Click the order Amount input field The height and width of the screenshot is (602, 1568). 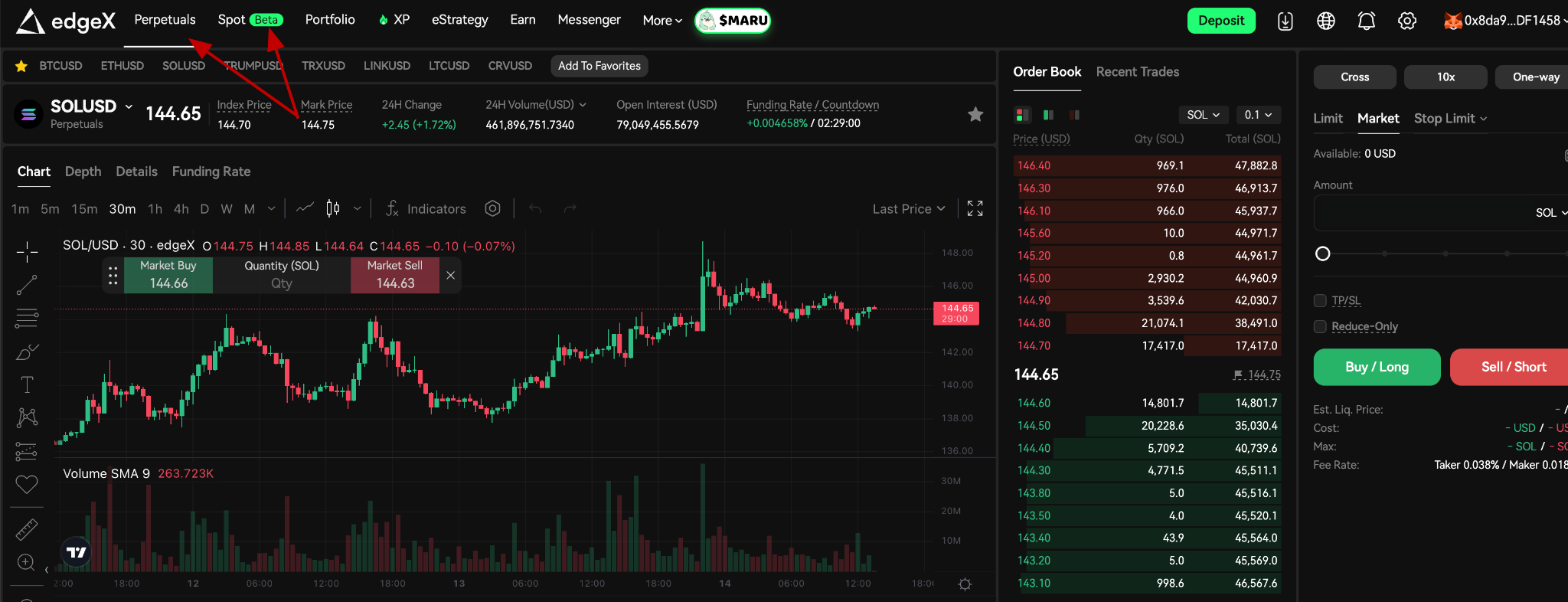[x=1441, y=213]
